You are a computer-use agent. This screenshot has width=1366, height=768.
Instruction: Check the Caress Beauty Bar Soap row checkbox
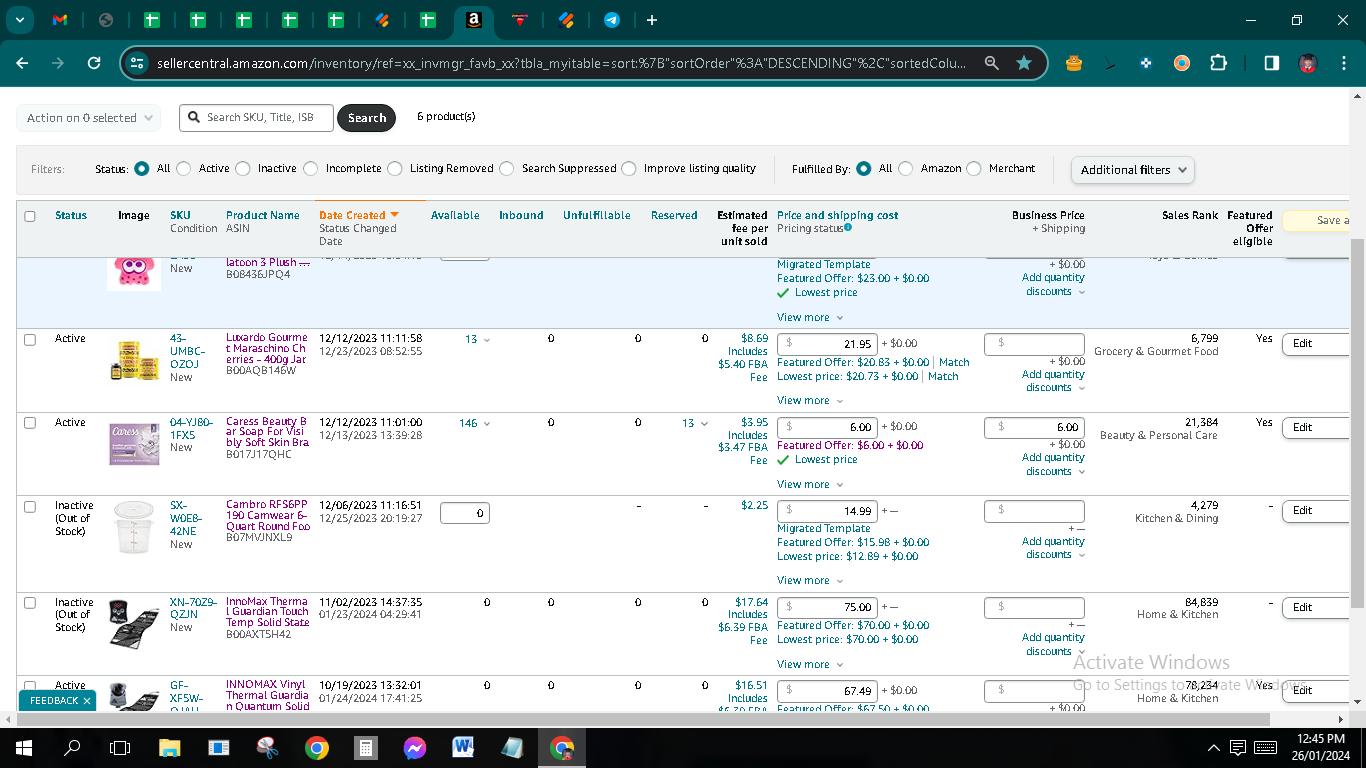coord(30,423)
